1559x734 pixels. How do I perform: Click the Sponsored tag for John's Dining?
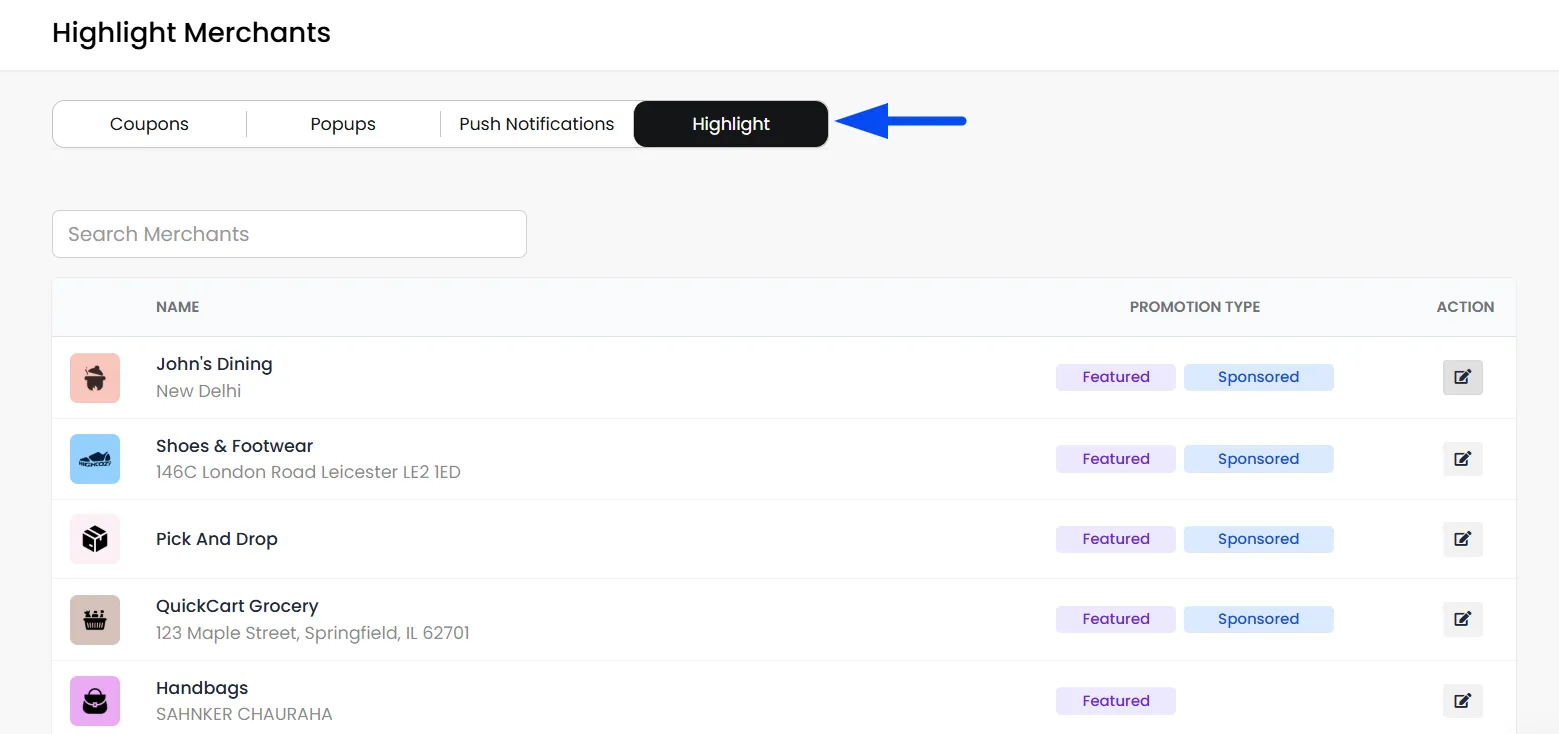tap(1259, 377)
